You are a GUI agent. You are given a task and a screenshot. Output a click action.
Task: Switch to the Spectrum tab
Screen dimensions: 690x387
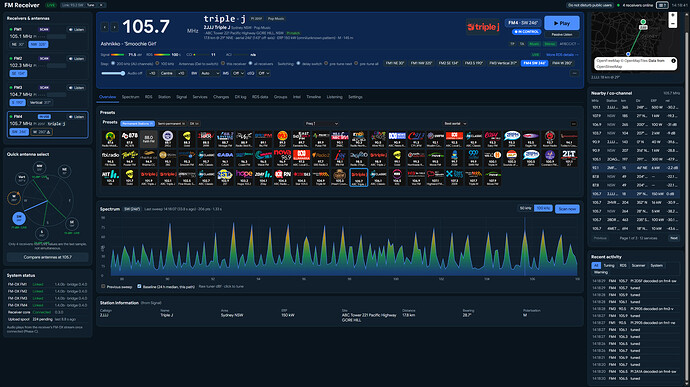point(130,97)
